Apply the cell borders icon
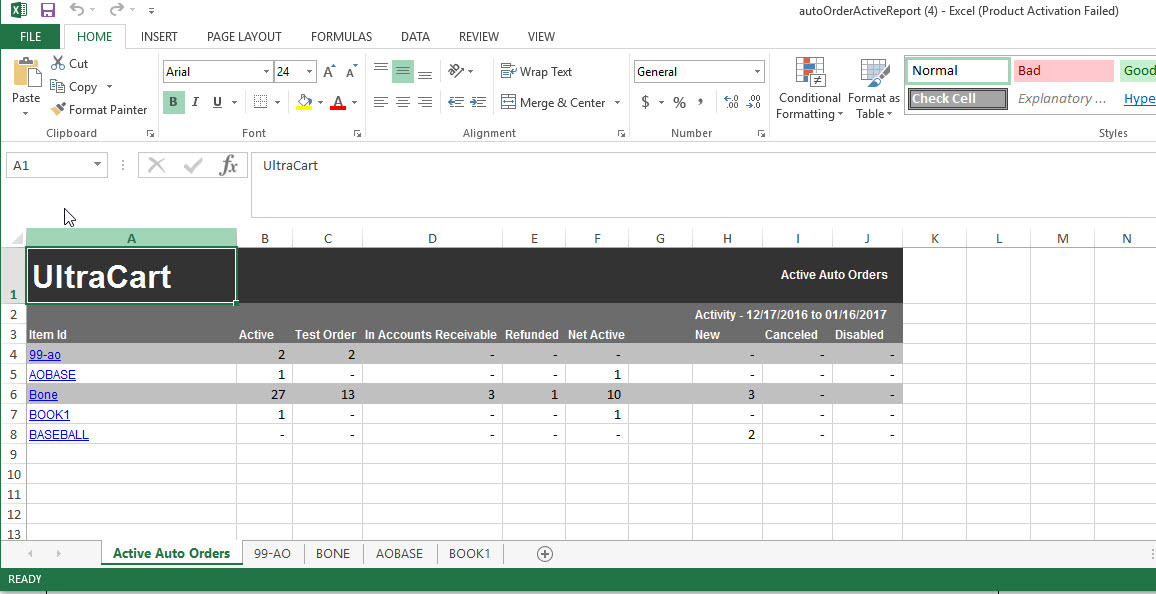Image resolution: width=1156 pixels, height=594 pixels. pos(260,102)
